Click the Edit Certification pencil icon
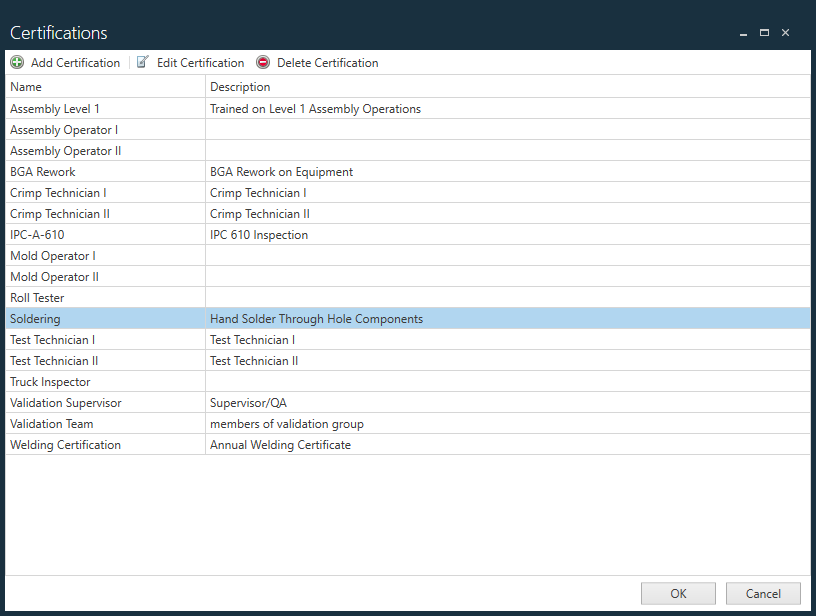 pyautogui.click(x=142, y=62)
